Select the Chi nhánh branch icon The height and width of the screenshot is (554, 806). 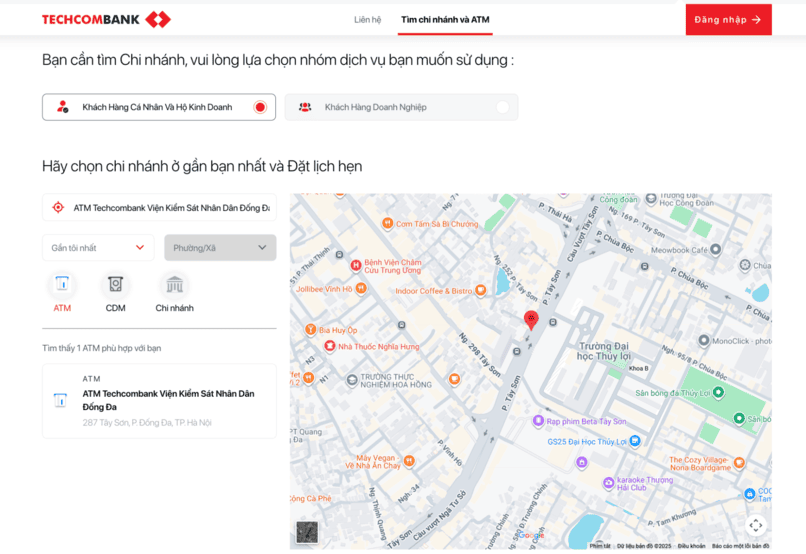tap(174, 284)
